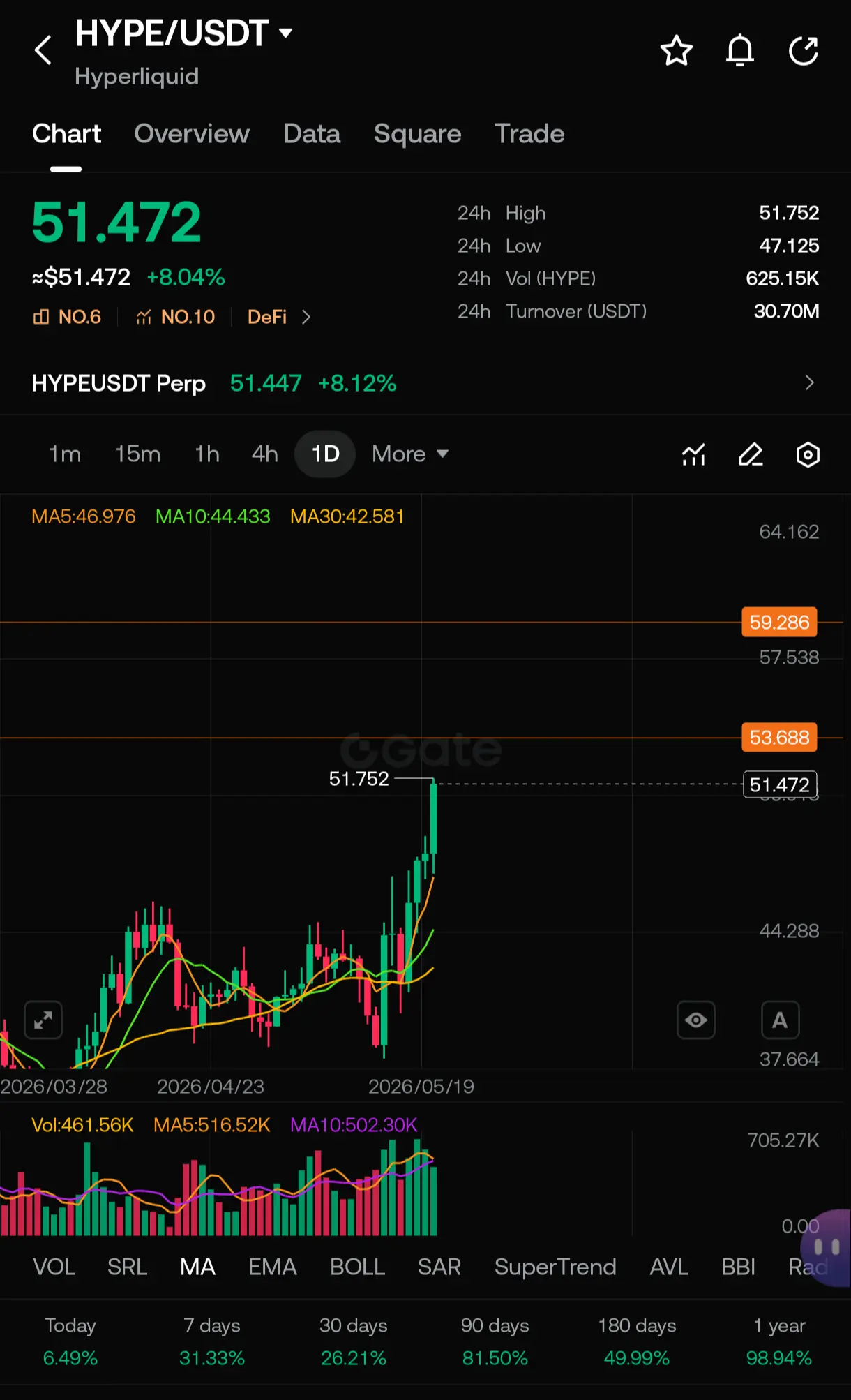
Task: Open HYPEUSDT Perp row chevron
Action: click(x=809, y=382)
